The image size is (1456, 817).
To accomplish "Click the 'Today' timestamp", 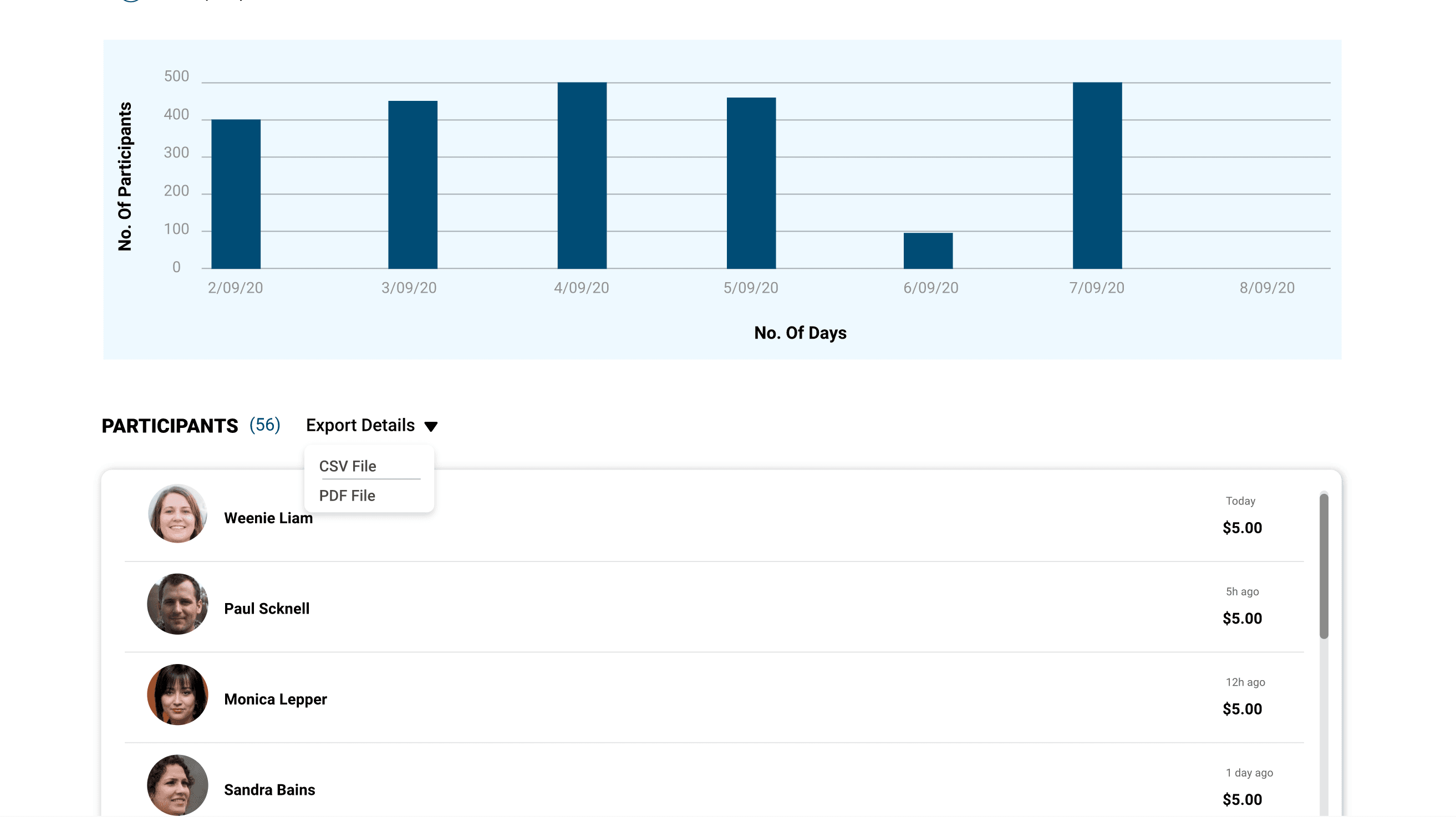I will pos(1241,501).
